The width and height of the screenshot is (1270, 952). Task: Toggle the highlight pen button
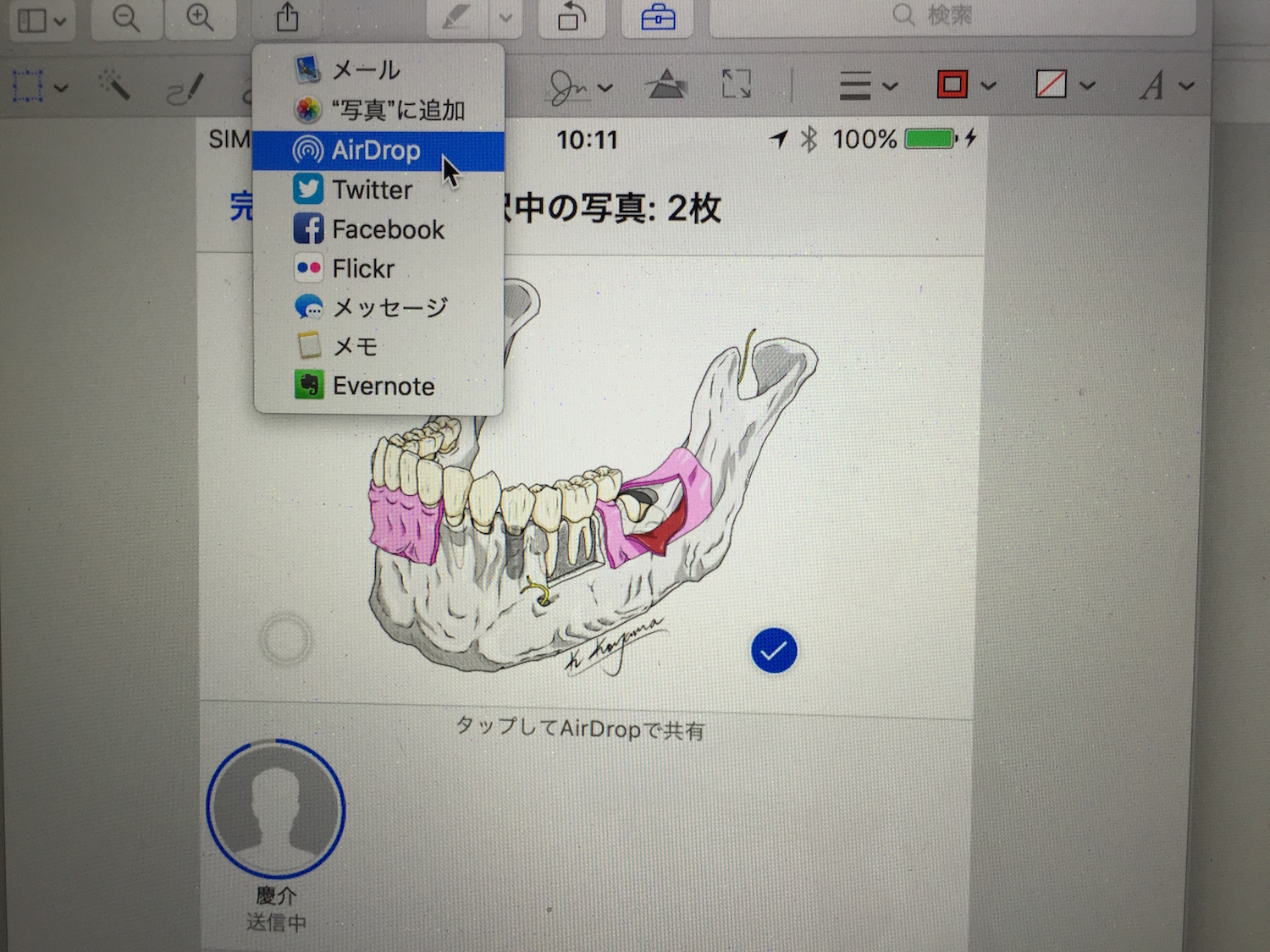tap(457, 18)
